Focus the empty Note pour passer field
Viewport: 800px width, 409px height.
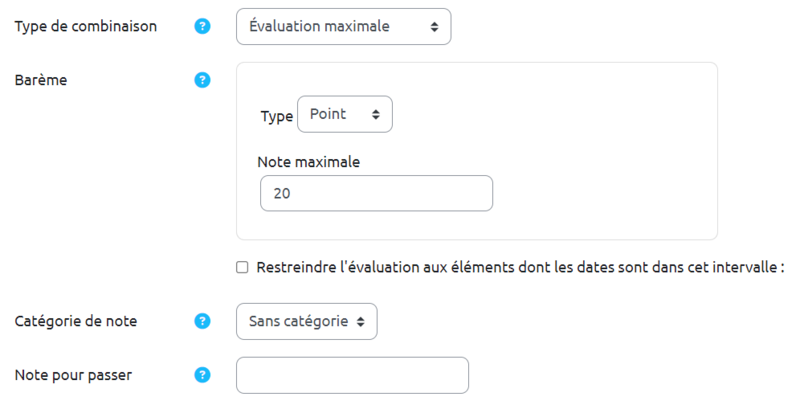click(x=352, y=375)
